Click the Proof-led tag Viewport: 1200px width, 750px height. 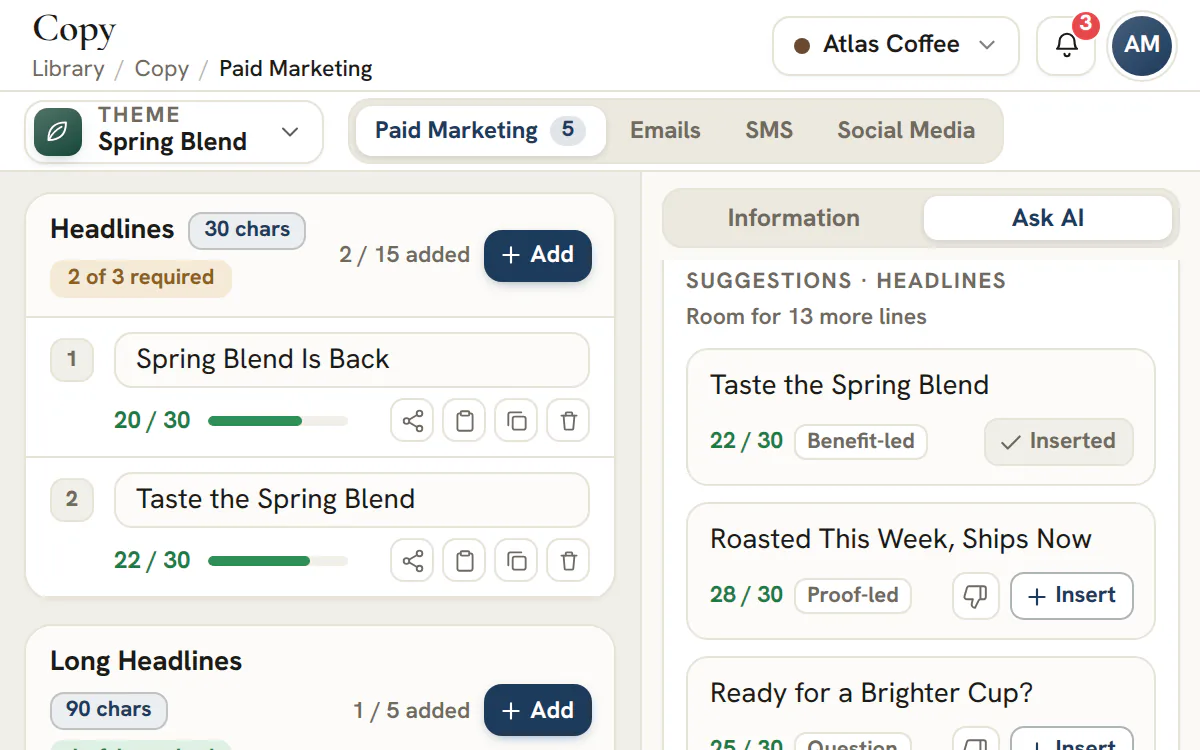pyautogui.click(x=853, y=596)
